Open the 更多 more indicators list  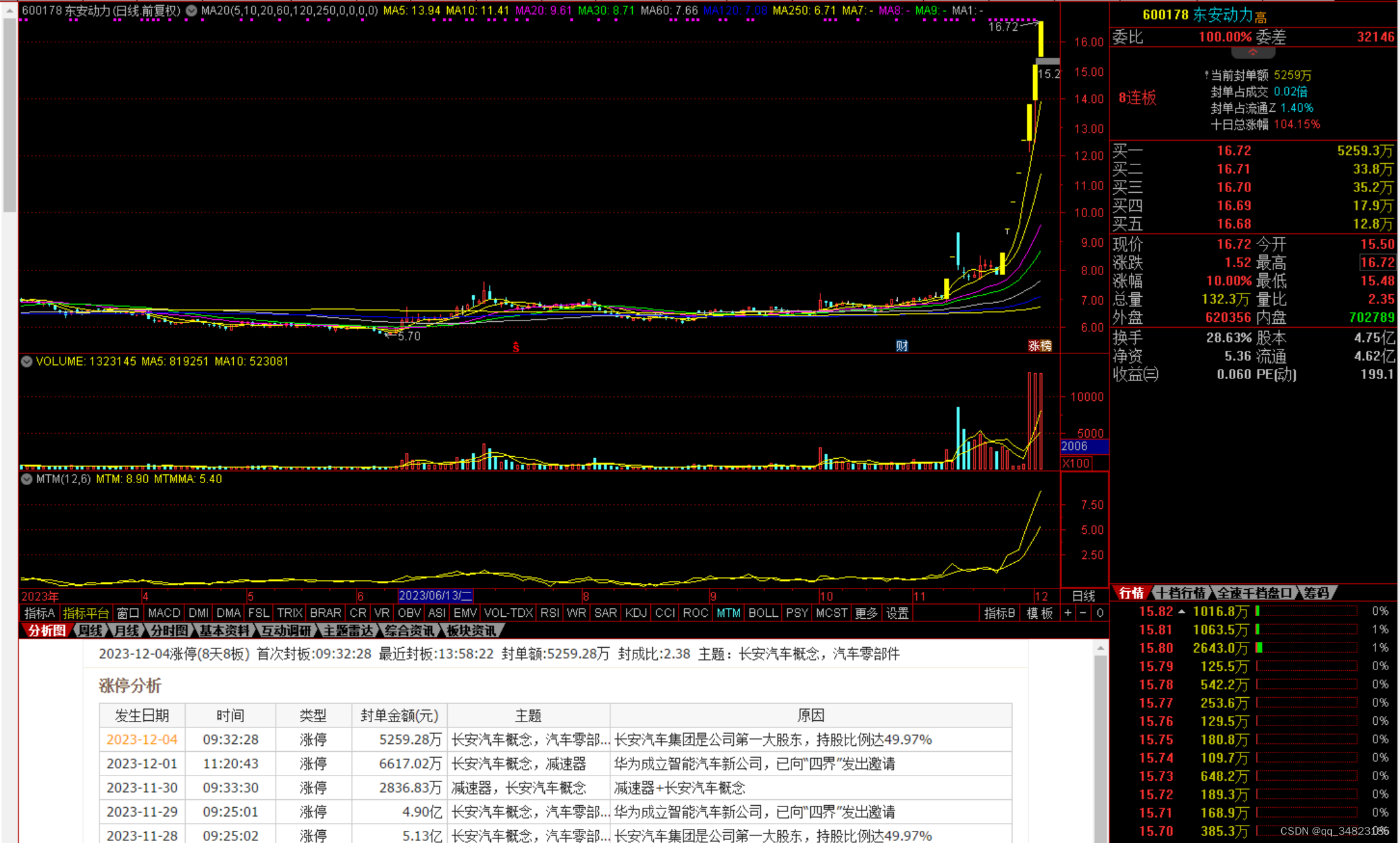865,613
